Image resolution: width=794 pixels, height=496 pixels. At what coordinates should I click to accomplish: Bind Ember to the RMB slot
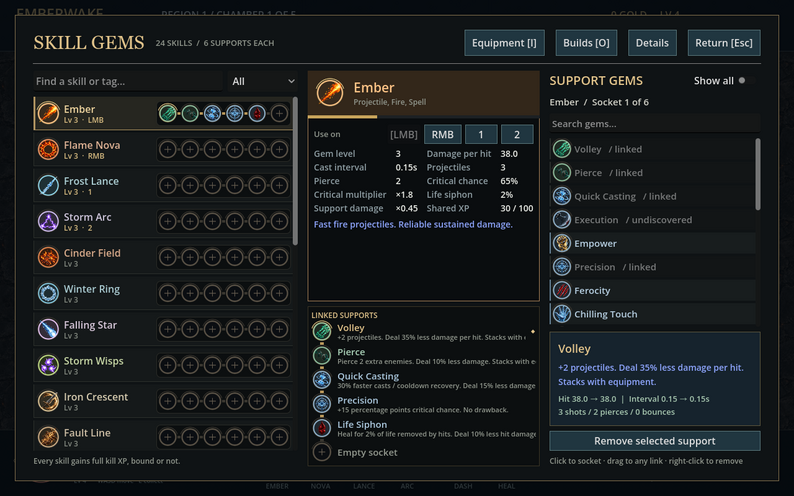click(443, 135)
